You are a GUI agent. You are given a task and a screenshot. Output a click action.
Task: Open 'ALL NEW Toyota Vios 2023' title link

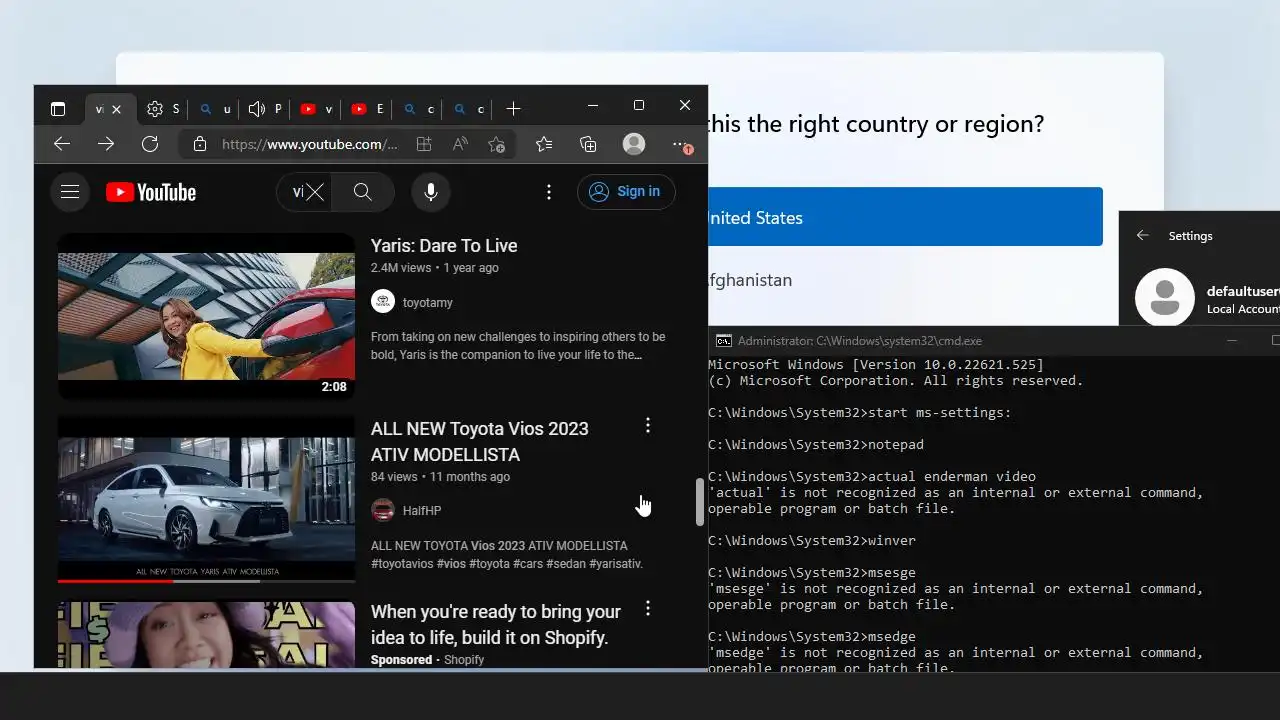(x=480, y=441)
